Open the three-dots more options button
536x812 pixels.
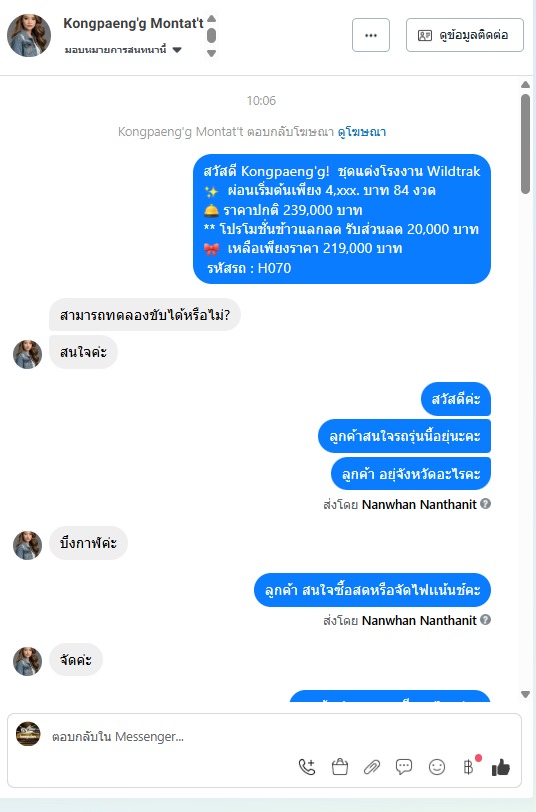pos(371,35)
